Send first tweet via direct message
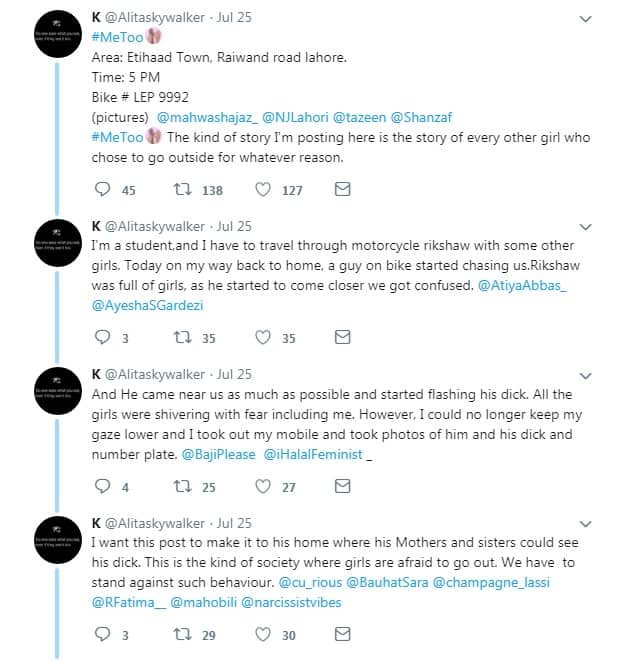This screenshot has width=627, height=661. pos(341,190)
